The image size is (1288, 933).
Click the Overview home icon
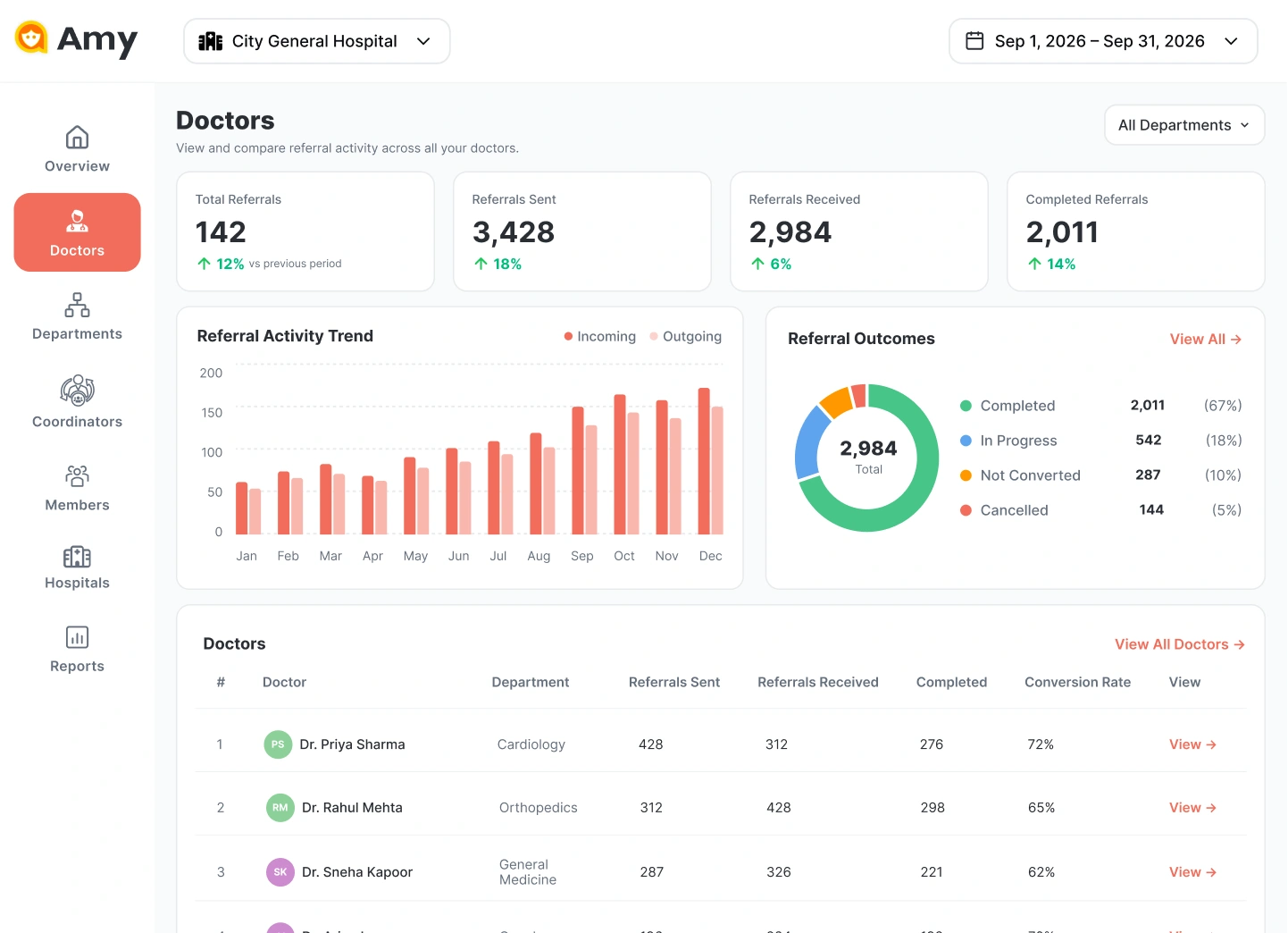tap(77, 137)
